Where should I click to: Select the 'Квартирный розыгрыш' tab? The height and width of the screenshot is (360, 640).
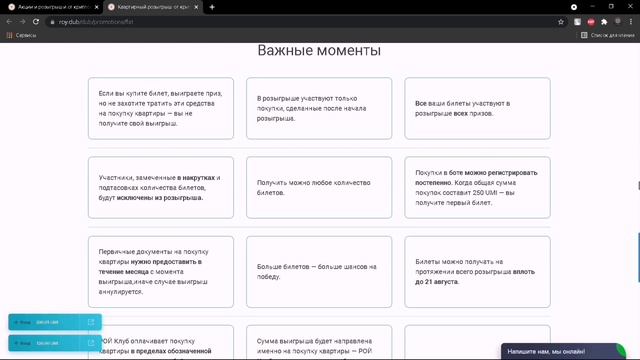tap(153, 7)
